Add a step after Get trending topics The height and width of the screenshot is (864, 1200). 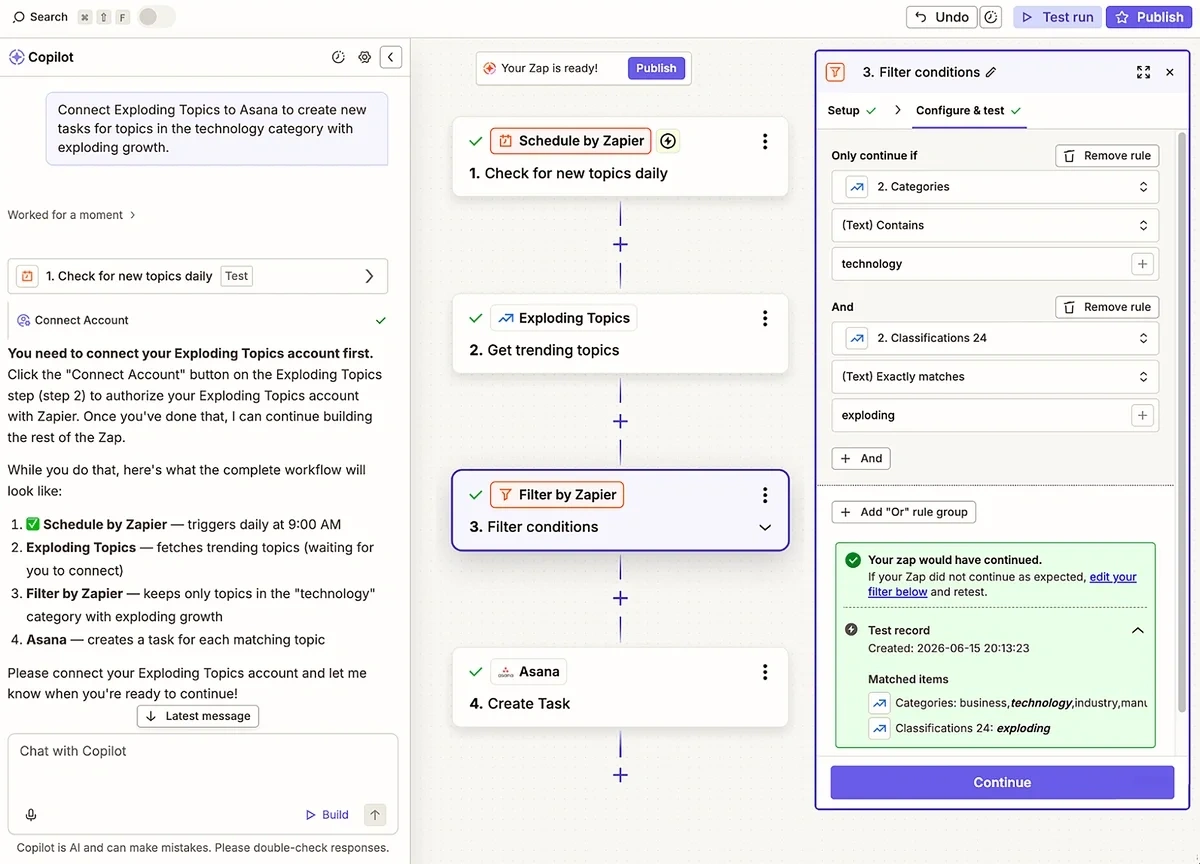[620, 421]
